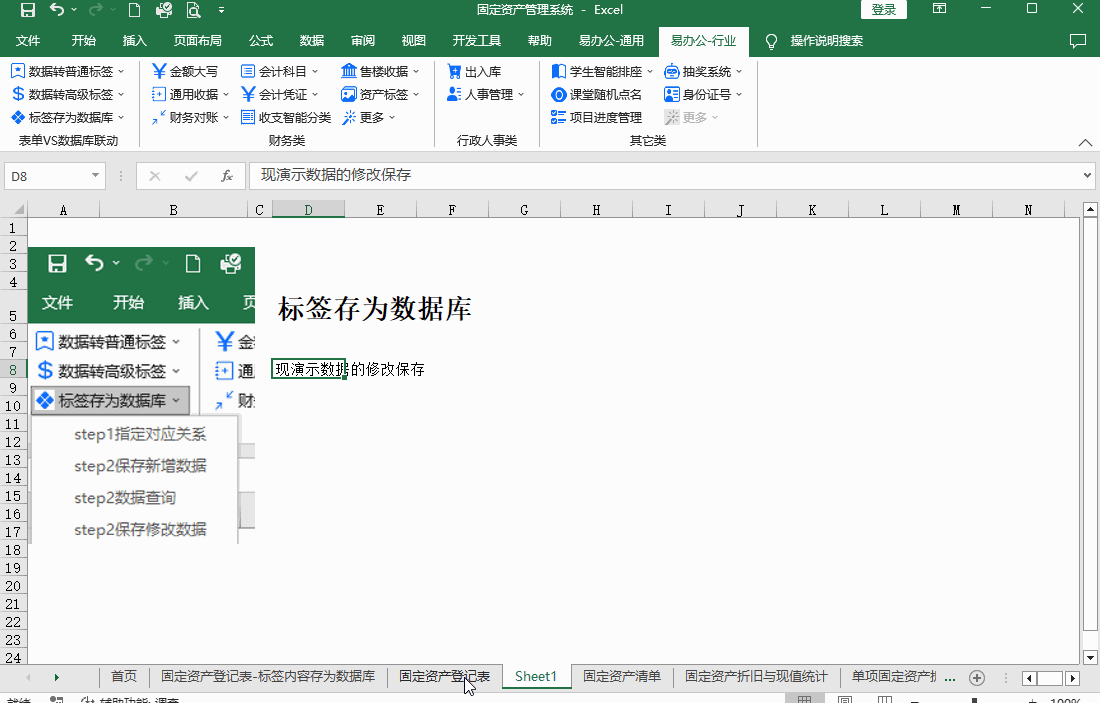The height and width of the screenshot is (703, 1100).
Task: Select cell D8 with 现演示数据 text
Action: coord(308,369)
